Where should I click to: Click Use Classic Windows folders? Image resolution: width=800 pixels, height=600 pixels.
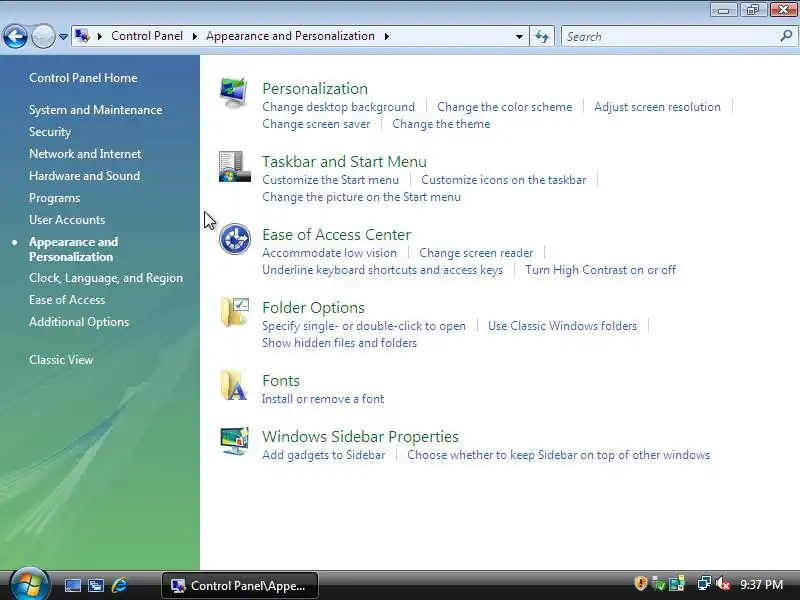[562, 326]
